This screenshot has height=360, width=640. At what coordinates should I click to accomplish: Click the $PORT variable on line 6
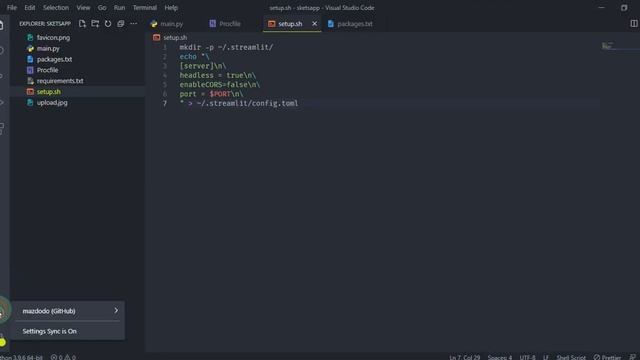220,94
